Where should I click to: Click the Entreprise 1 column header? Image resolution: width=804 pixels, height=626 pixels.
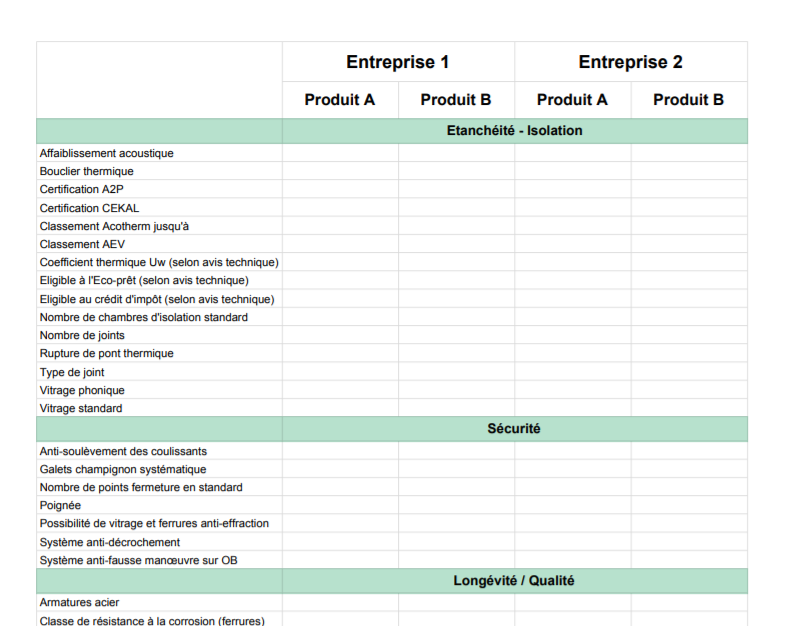coord(398,62)
